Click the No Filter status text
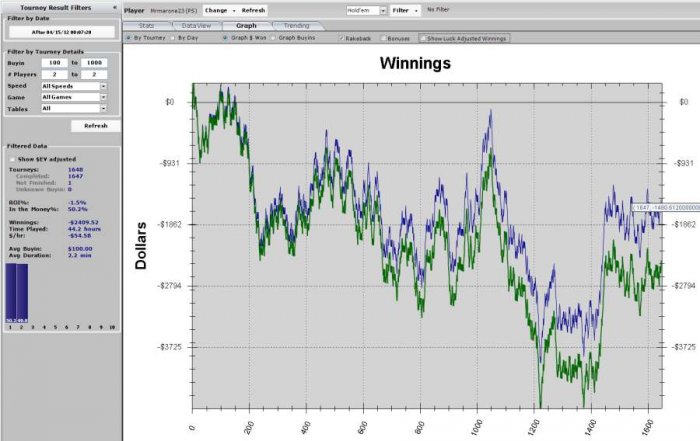 438,9
